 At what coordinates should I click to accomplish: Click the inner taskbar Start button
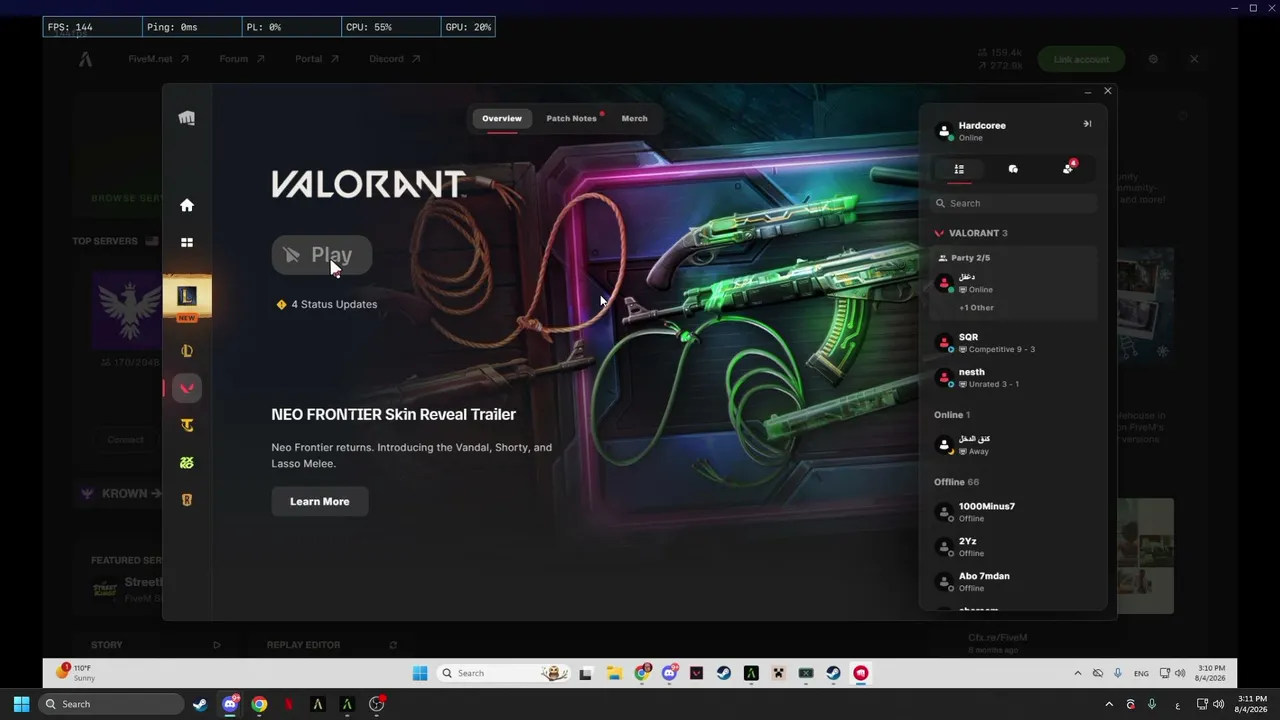[419, 673]
